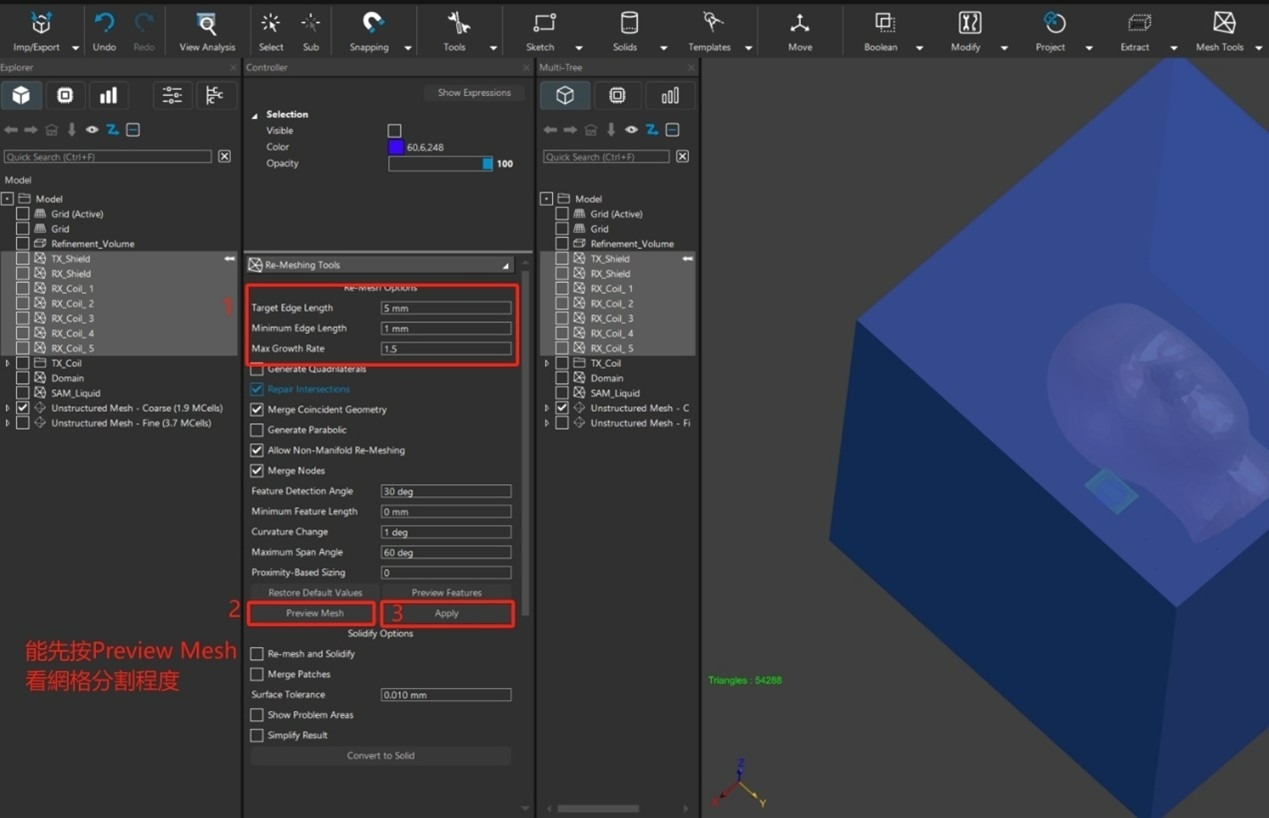
Task: Click the Mesh Tools icon
Action: coord(1223,24)
